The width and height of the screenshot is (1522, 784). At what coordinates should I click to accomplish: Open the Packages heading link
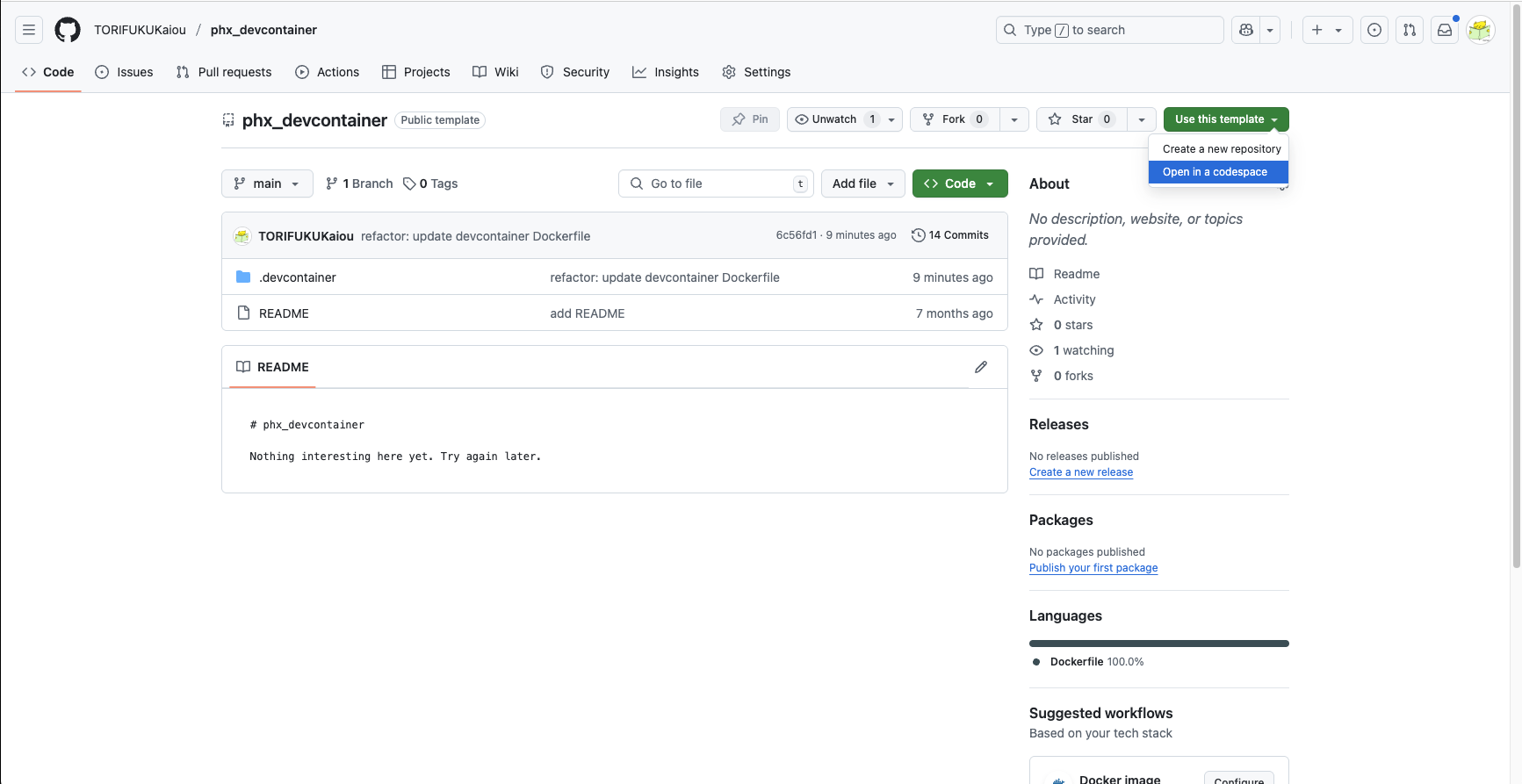click(x=1061, y=520)
